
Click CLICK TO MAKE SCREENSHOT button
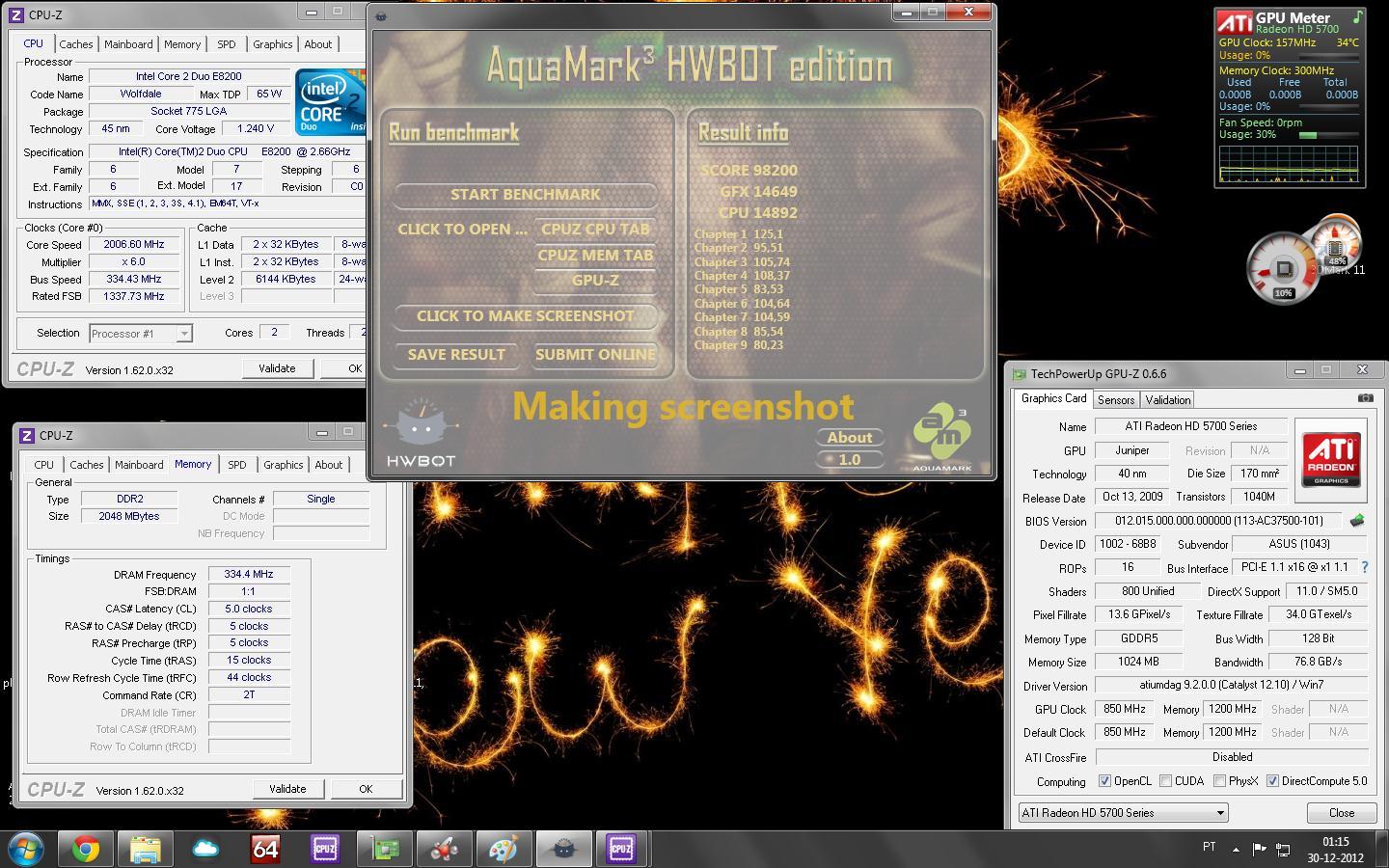point(526,316)
